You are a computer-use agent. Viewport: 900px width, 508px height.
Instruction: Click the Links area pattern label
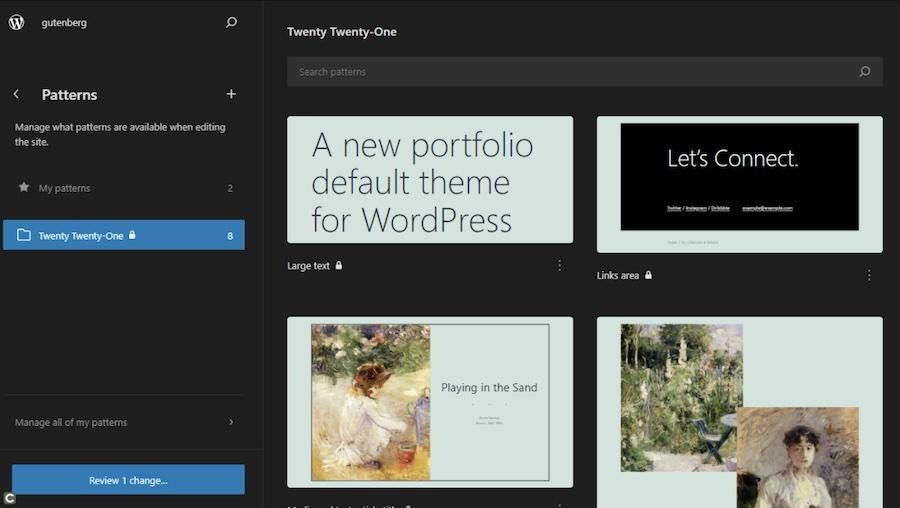(618, 276)
